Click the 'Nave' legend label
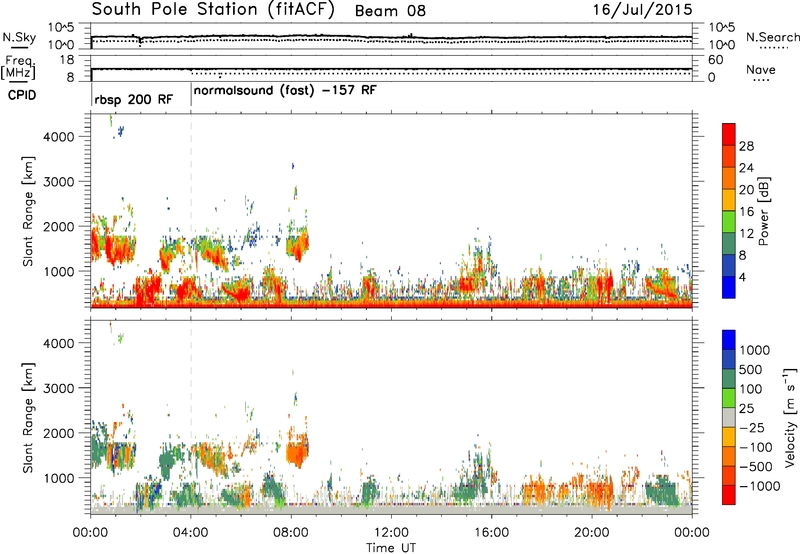The width and height of the screenshot is (800, 554). click(x=760, y=69)
